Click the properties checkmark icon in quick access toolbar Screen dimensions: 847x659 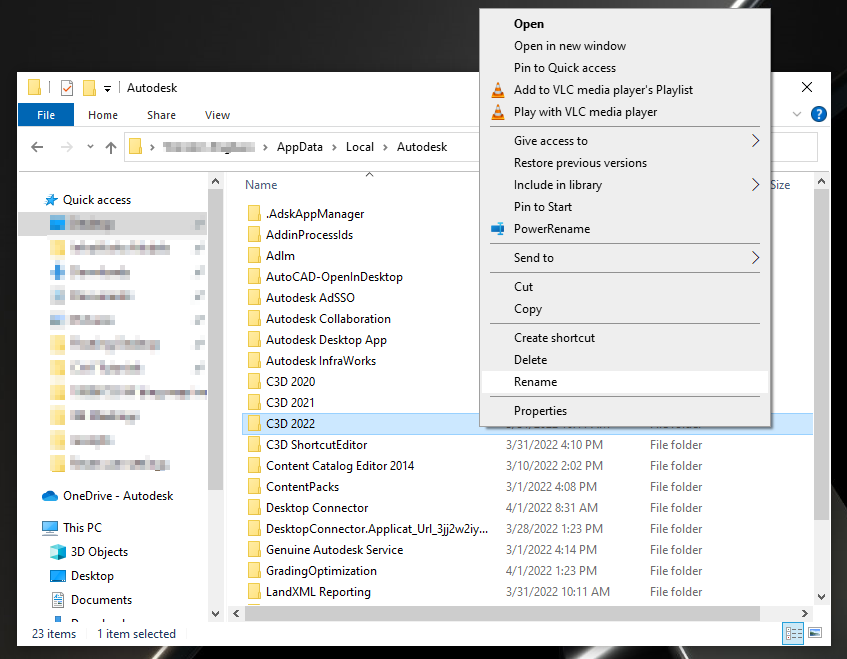pos(66,87)
